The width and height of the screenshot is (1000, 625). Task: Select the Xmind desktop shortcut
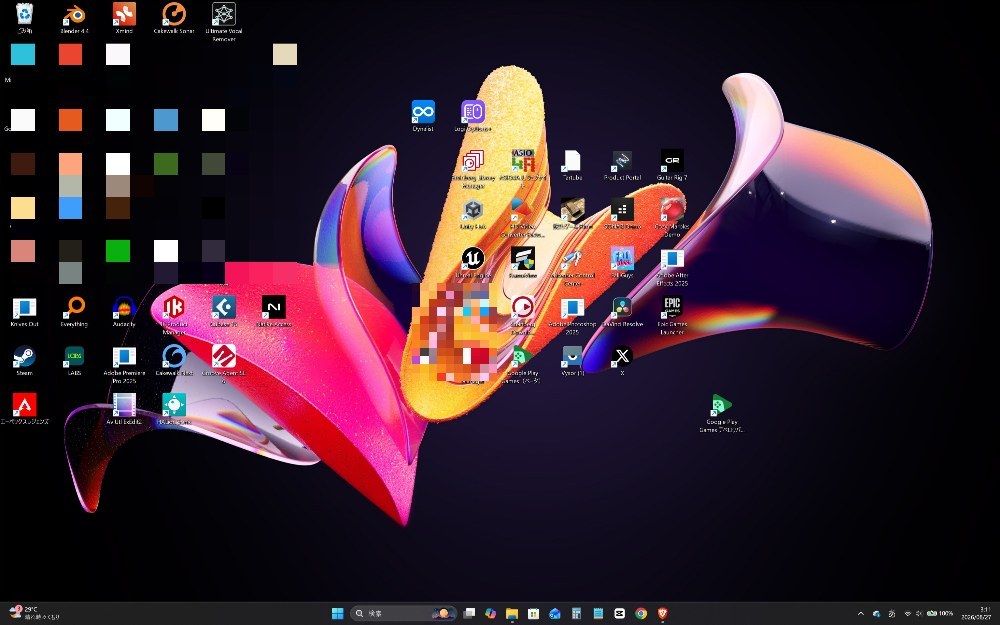pos(124,17)
